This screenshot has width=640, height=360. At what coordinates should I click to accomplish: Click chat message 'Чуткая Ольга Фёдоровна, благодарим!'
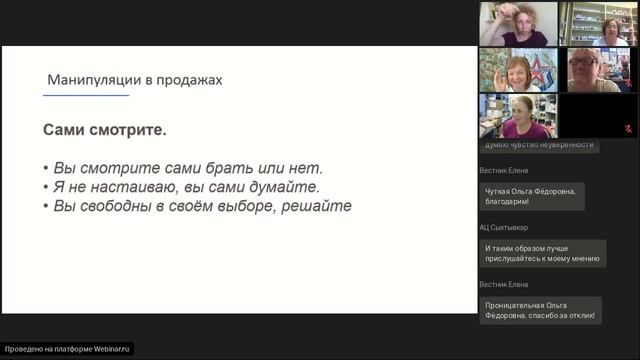pyautogui.click(x=532, y=196)
